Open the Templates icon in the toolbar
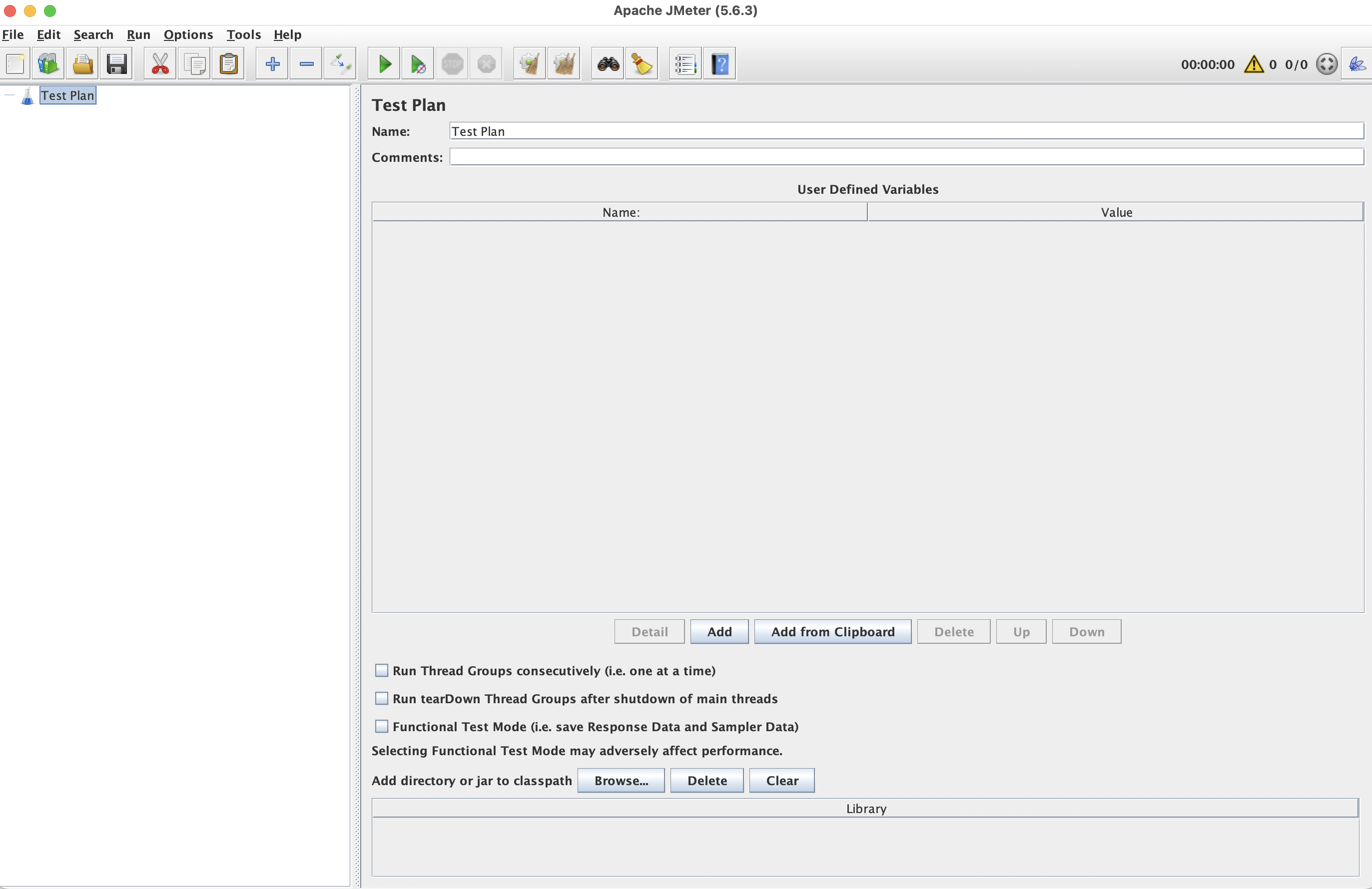Screen dimensions: 1372x889 coord(48,64)
